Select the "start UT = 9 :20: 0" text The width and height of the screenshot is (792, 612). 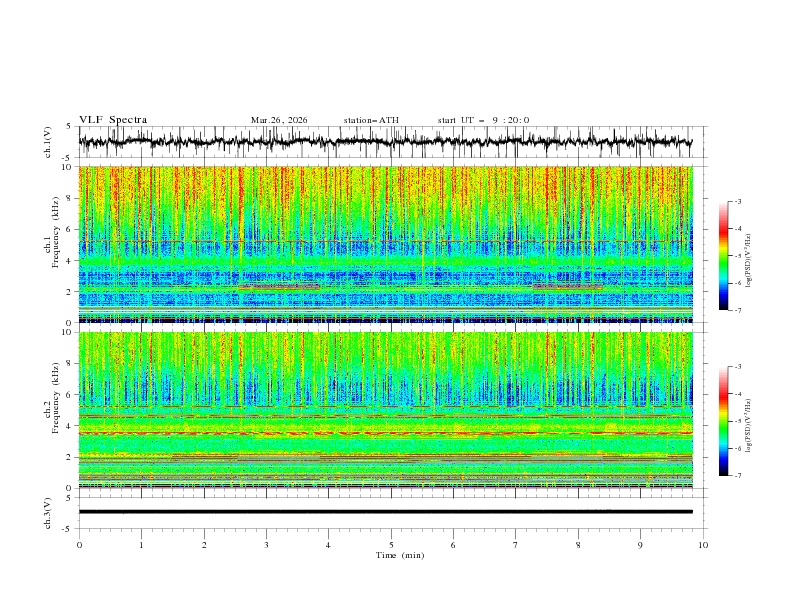(x=483, y=120)
